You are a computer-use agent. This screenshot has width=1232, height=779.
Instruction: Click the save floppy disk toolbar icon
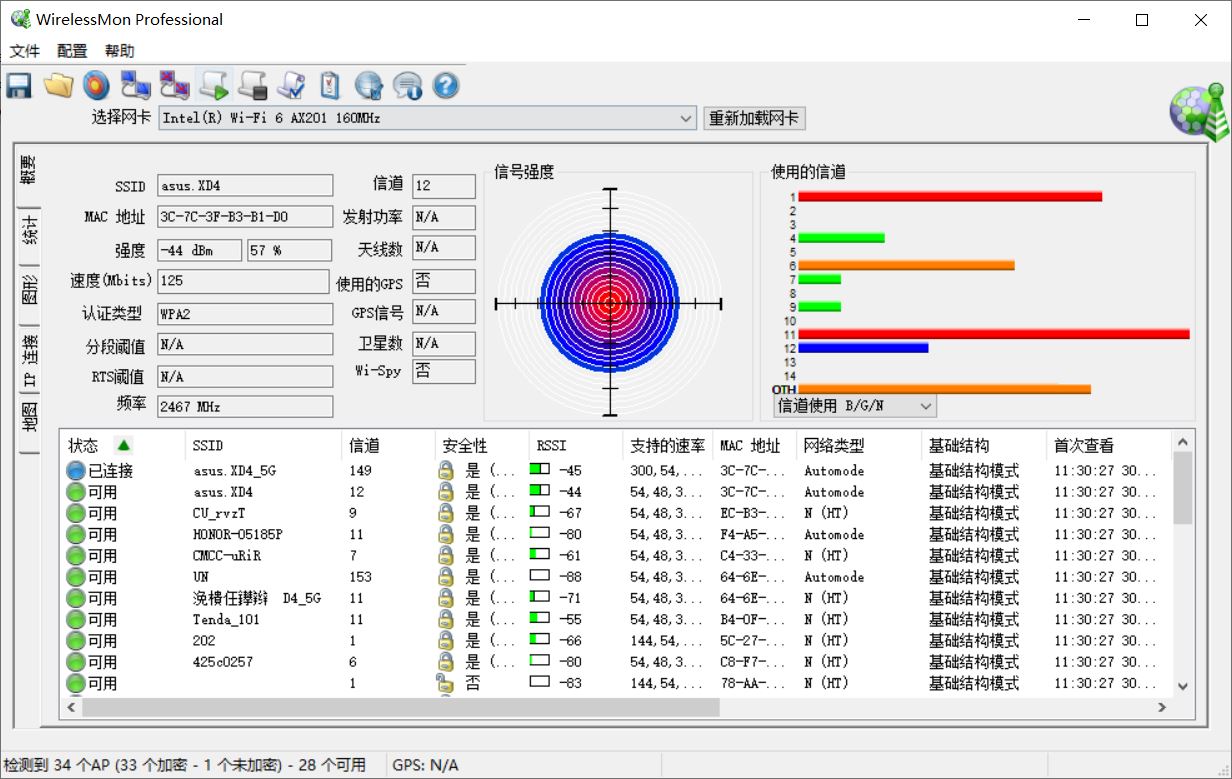[19, 86]
